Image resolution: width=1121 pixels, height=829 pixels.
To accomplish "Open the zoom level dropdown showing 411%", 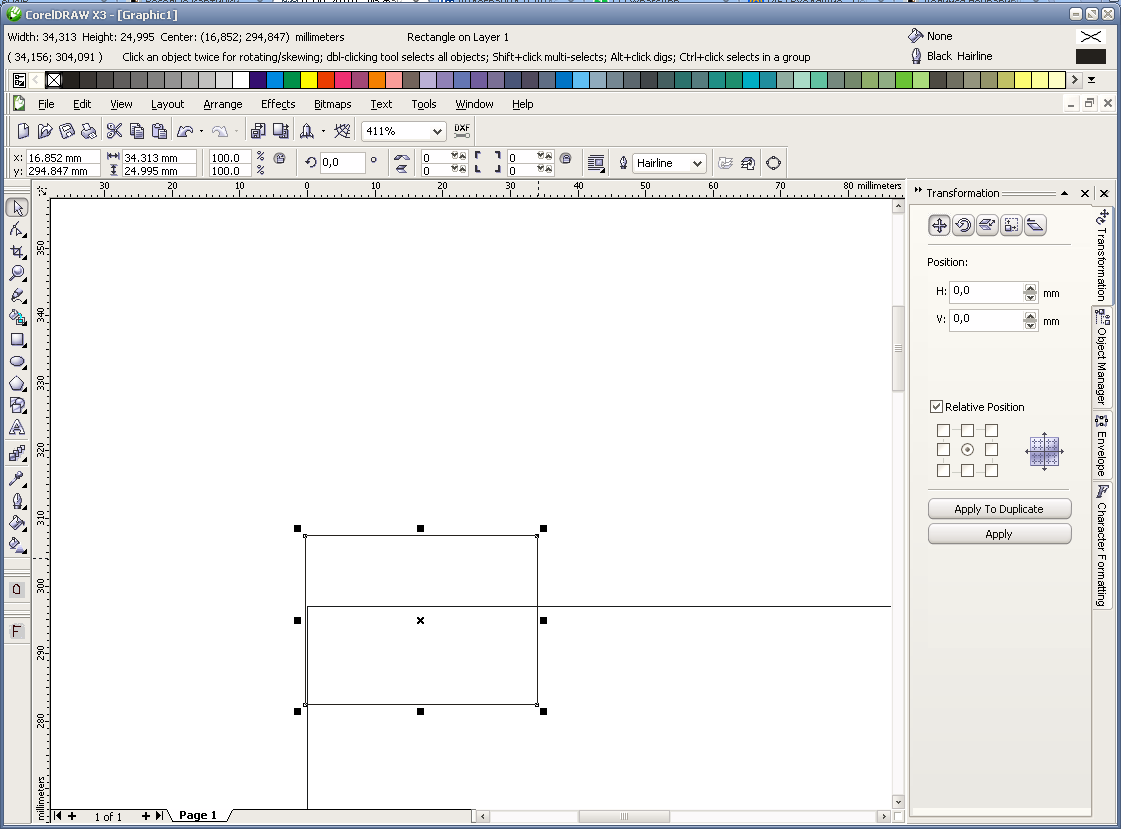I will [x=437, y=131].
